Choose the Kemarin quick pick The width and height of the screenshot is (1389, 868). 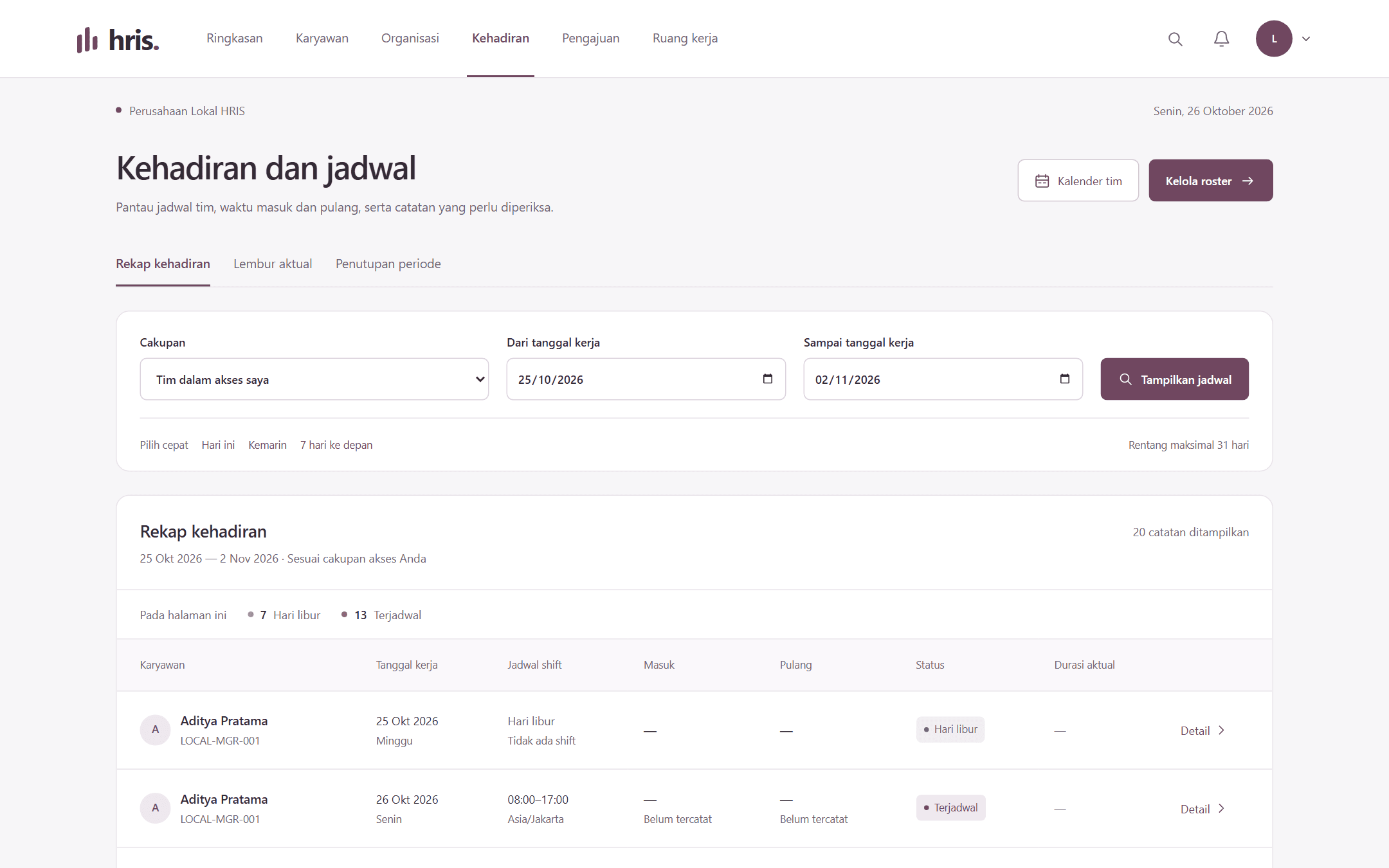(x=268, y=445)
